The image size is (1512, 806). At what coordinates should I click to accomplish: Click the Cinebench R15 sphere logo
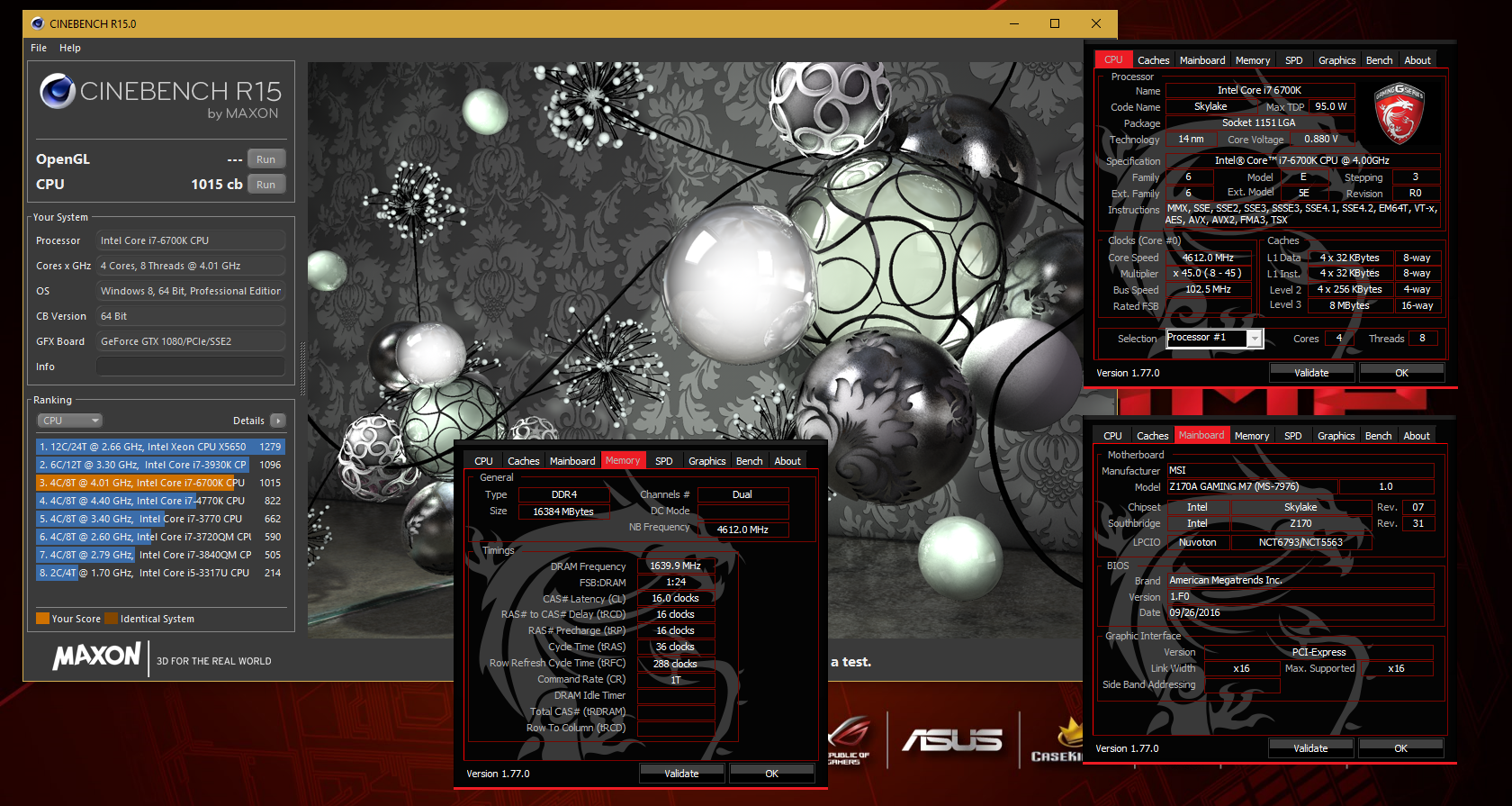58,91
